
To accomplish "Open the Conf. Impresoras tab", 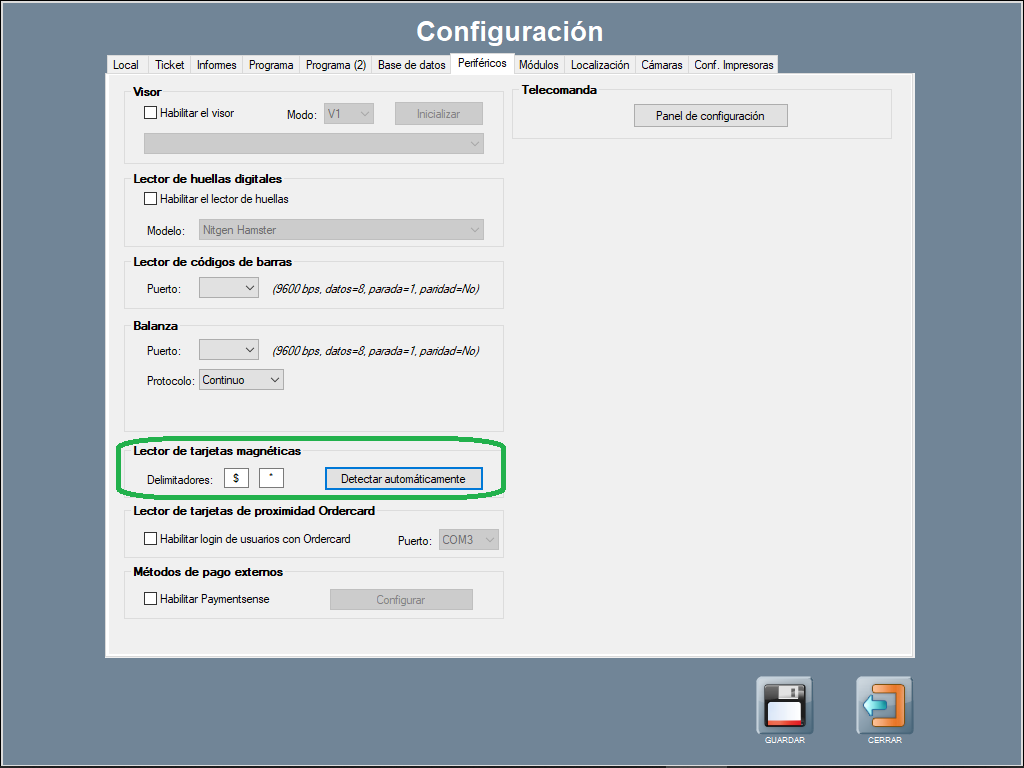I will pyautogui.click(x=733, y=65).
